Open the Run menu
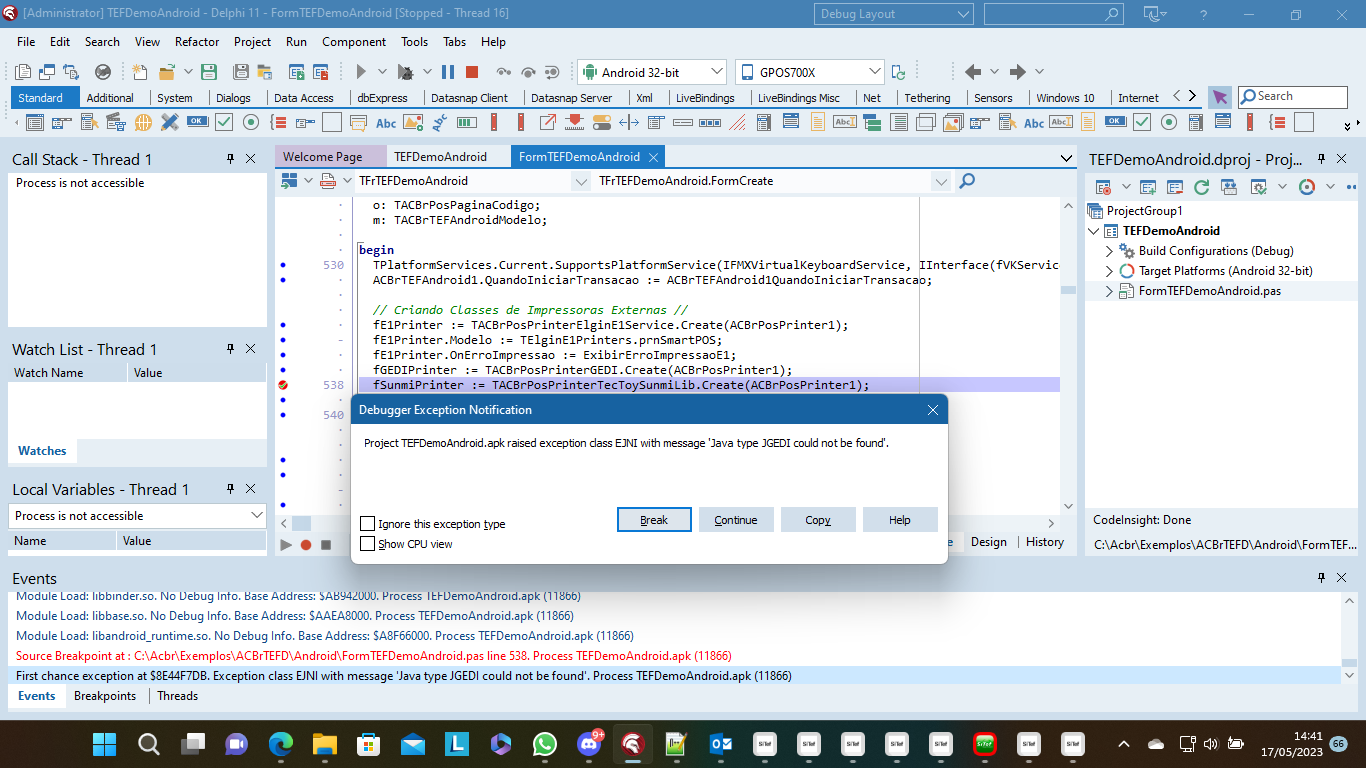This screenshot has height=768, width=1366. click(x=296, y=42)
